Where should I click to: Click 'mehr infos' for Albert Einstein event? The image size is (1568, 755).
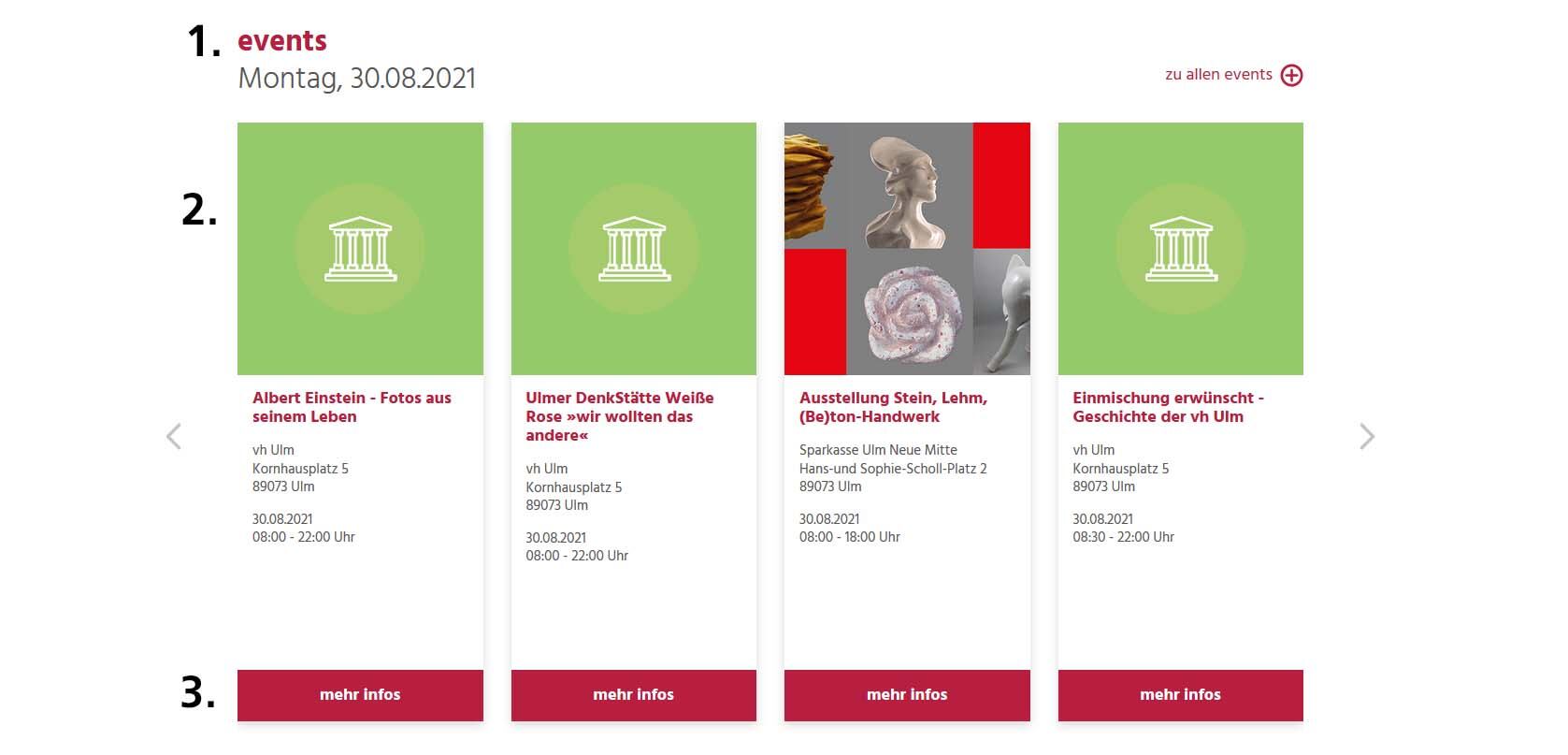click(x=360, y=694)
